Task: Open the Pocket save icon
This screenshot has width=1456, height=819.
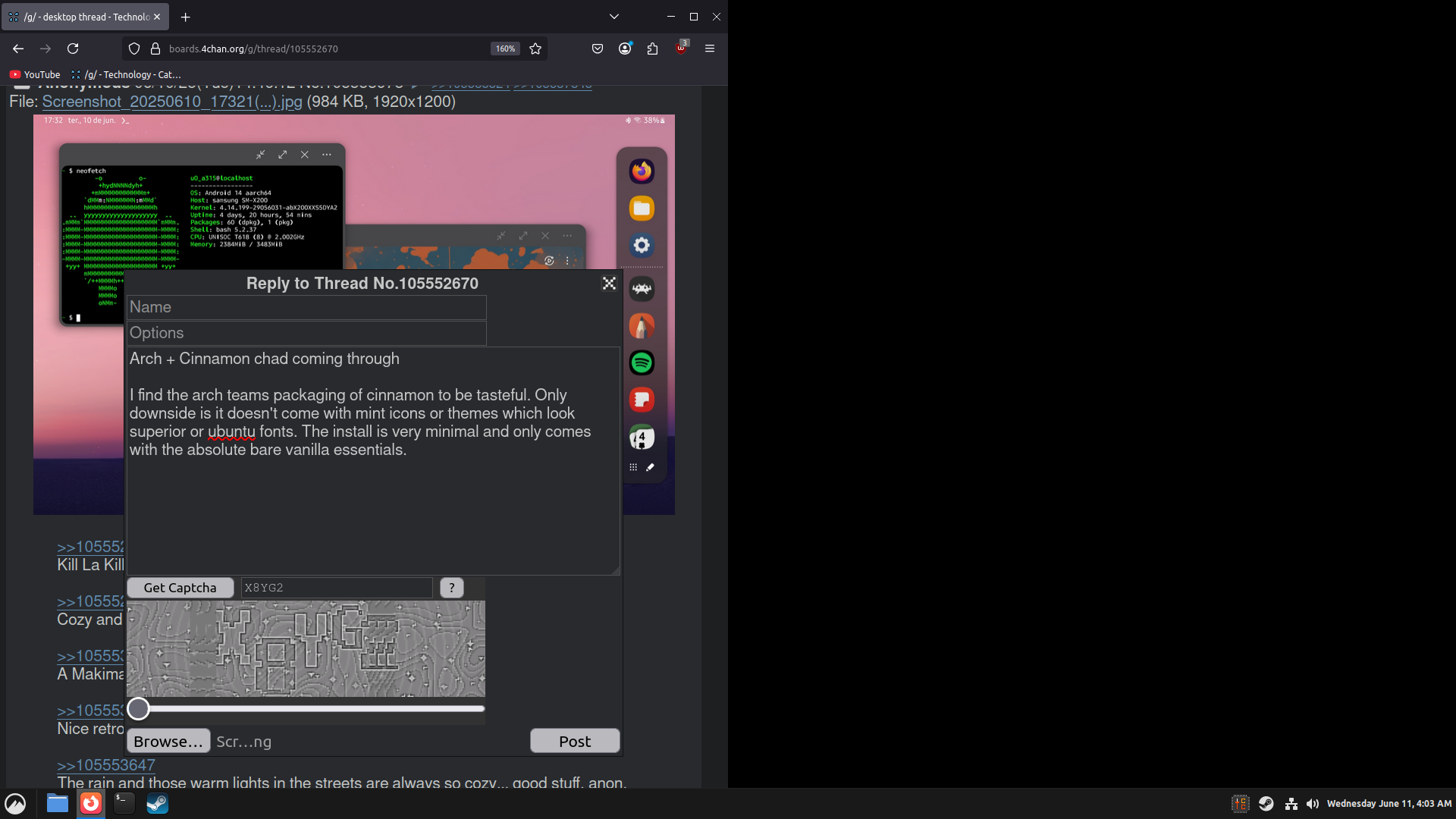Action: coord(598,49)
